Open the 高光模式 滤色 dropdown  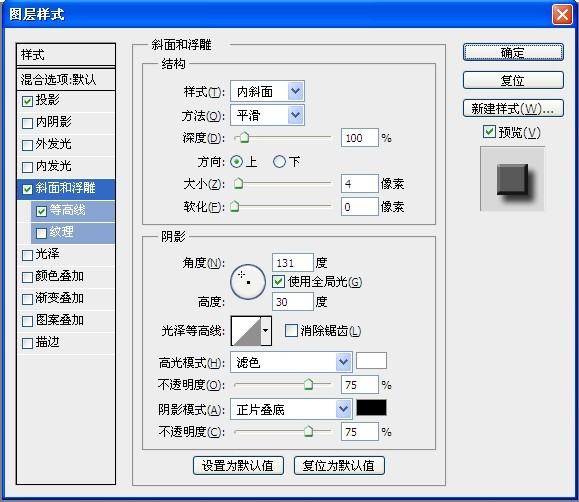(x=291, y=362)
